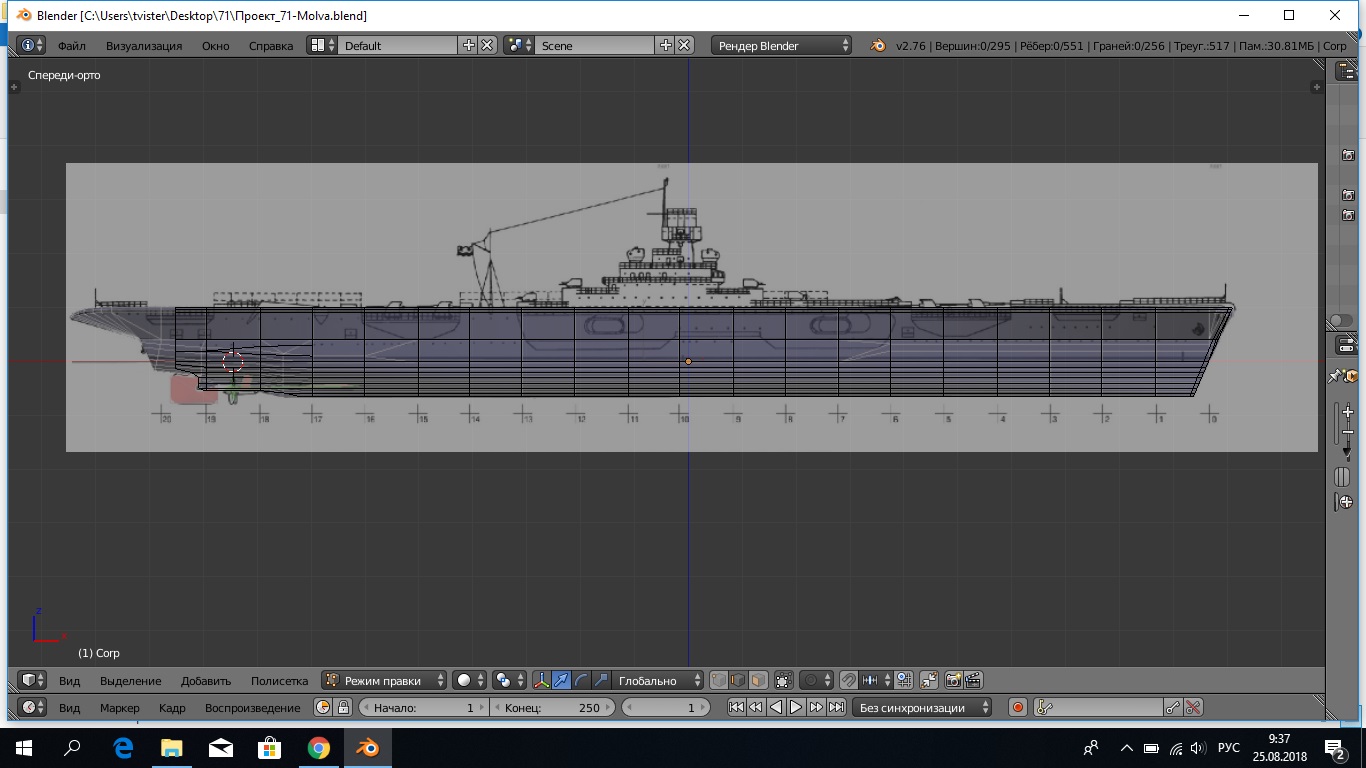1366x768 pixels.
Task: Insert keyframe with the key icon
Action: click(1173, 708)
